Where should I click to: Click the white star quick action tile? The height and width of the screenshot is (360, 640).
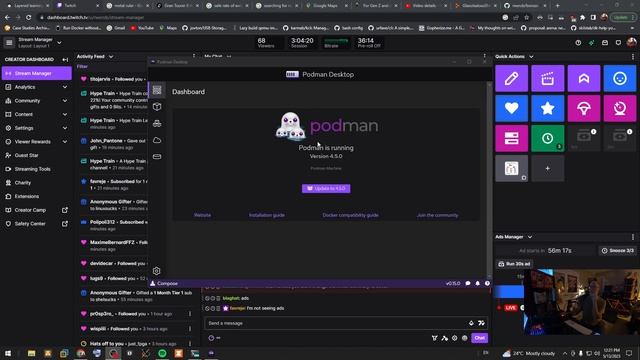[x=547, y=109]
